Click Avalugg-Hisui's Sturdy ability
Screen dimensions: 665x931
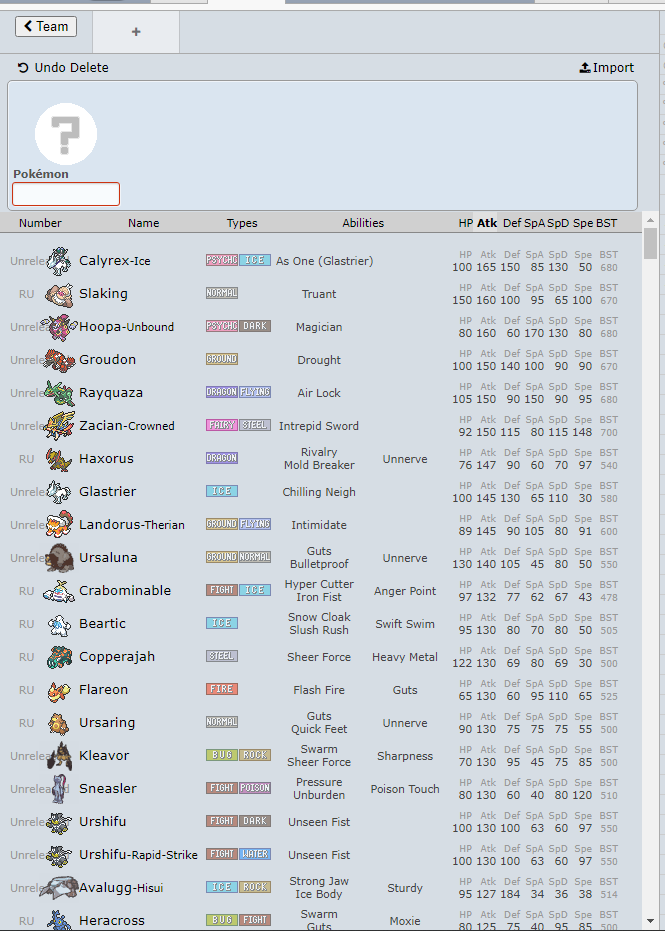coord(405,888)
